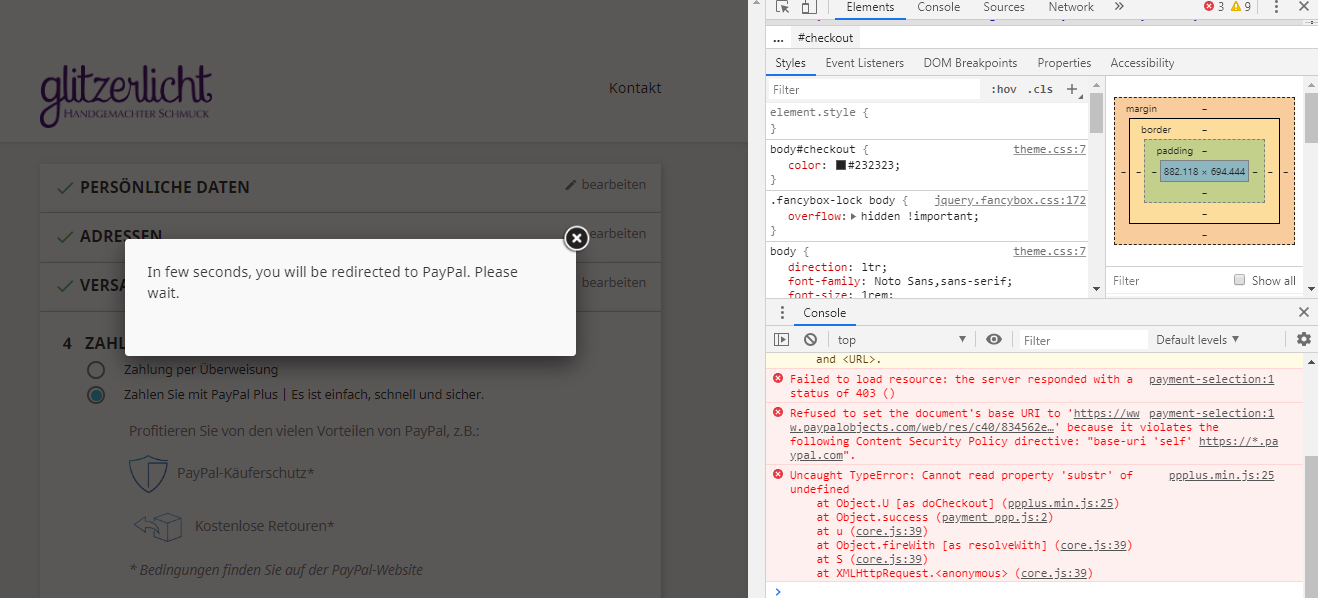Screen dimensions: 1318x598
Task: Select Console tab in the drawer
Action: (x=825, y=313)
